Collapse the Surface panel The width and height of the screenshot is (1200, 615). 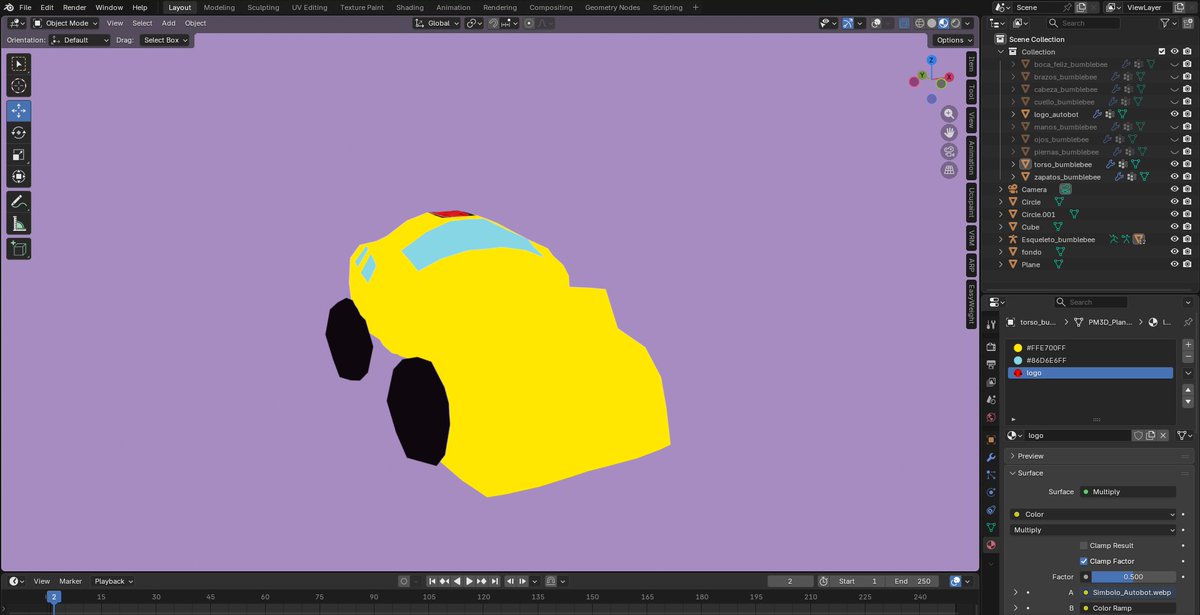[1100, 473]
